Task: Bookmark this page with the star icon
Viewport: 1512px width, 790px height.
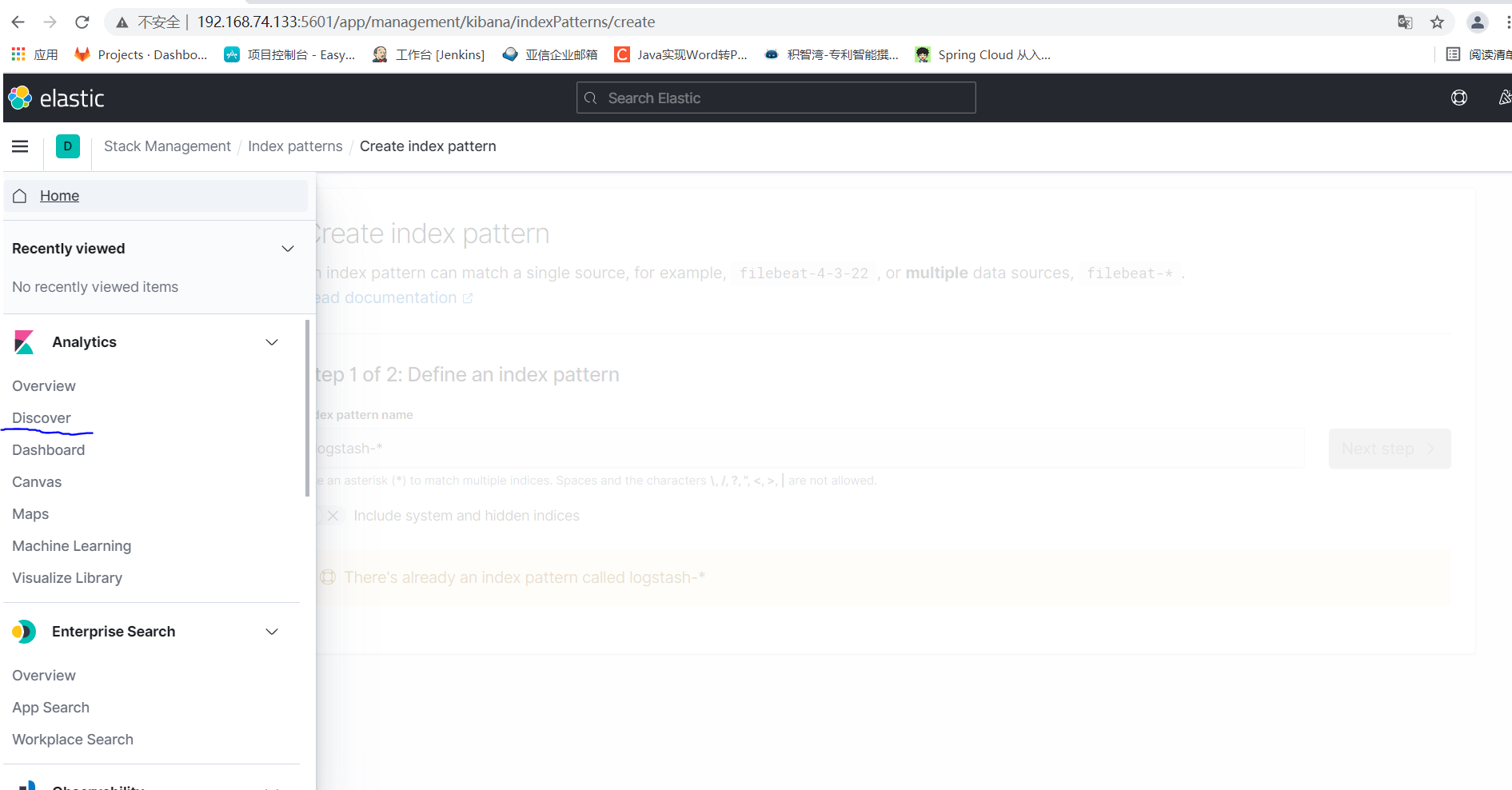Action: [x=1437, y=22]
